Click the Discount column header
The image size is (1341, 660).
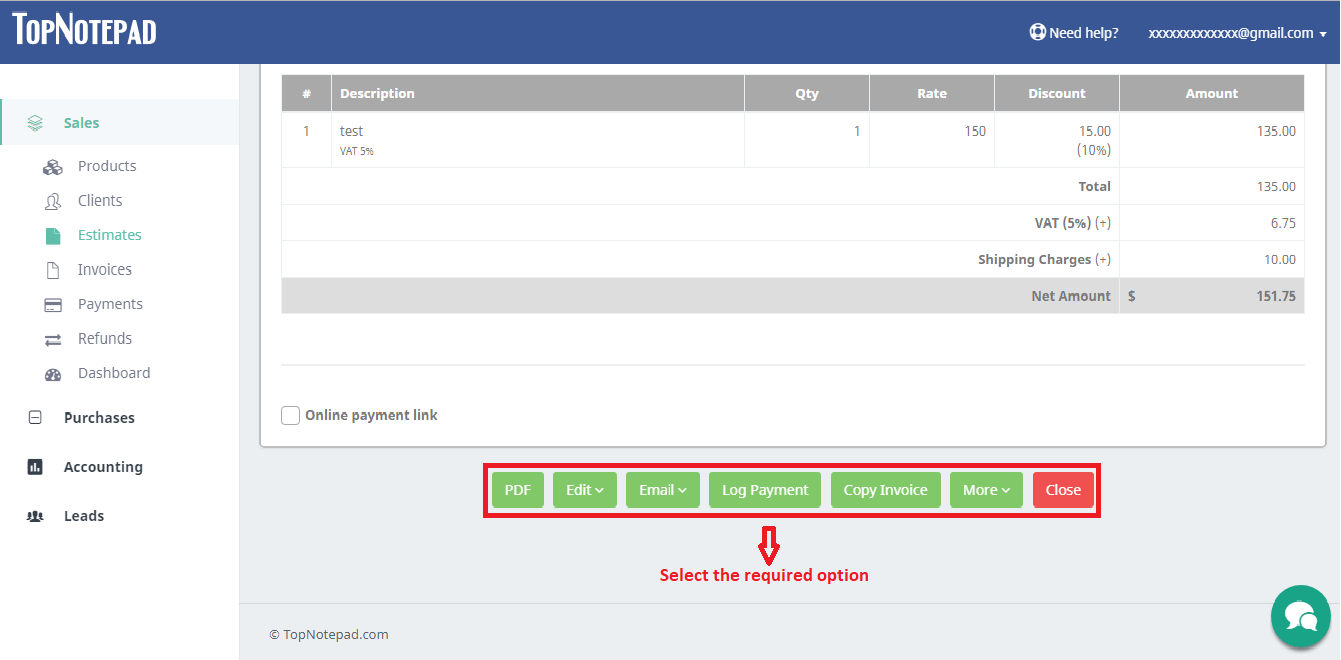pos(1057,93)
